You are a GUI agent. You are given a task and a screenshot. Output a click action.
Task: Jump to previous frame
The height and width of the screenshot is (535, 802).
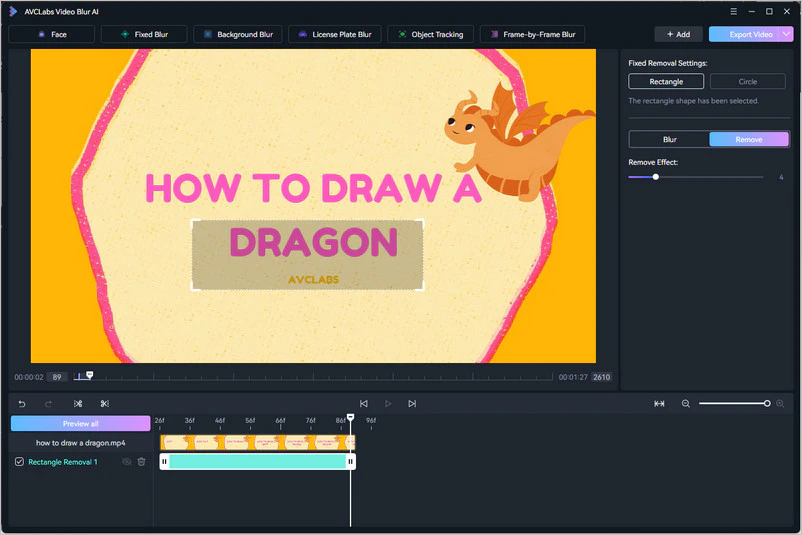364,404
